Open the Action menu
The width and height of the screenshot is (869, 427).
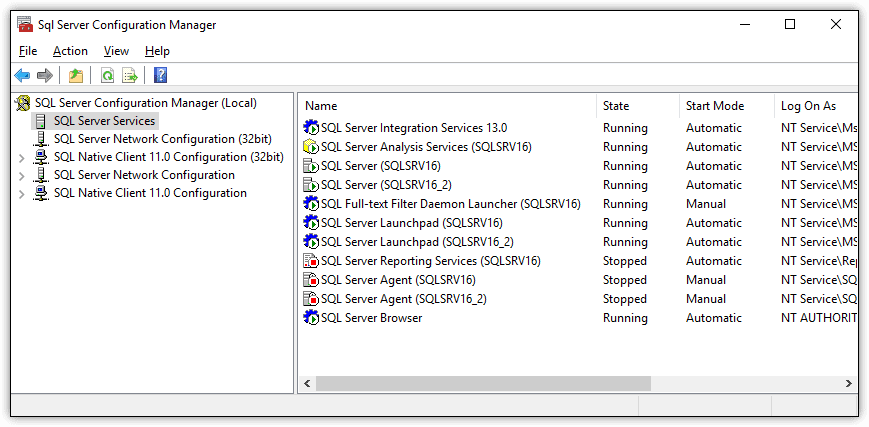[x=70, y=51]
